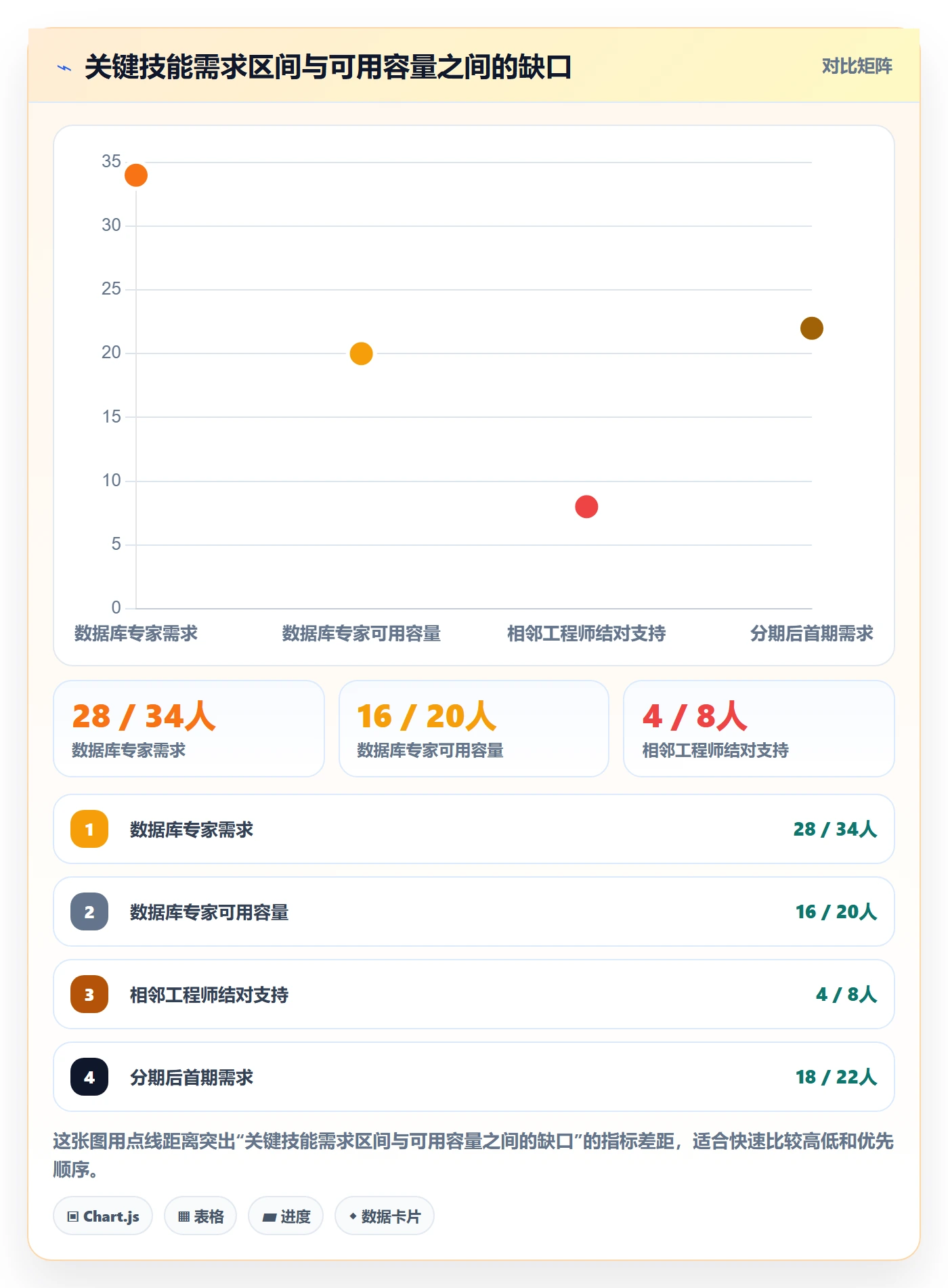Click the x-axis label 数据库专家可用容量
948x1288 pixels.
362,634
